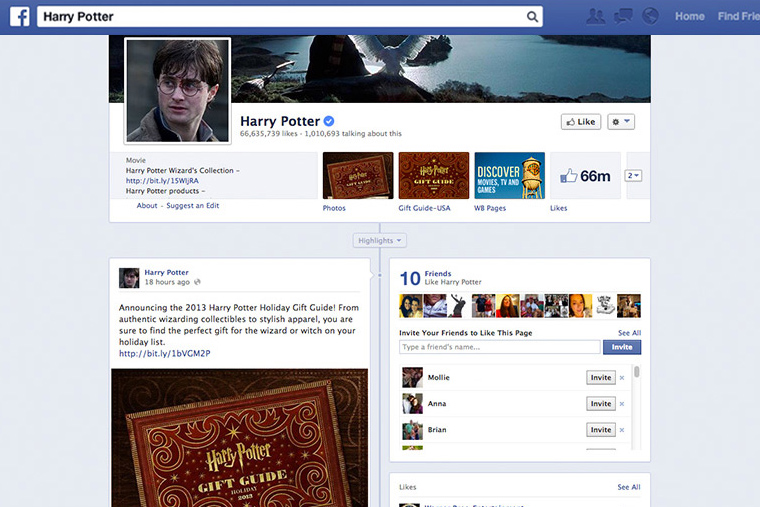760x507 pixels.
Task: Go to Home in the top bar
Action: coord(689,16)
